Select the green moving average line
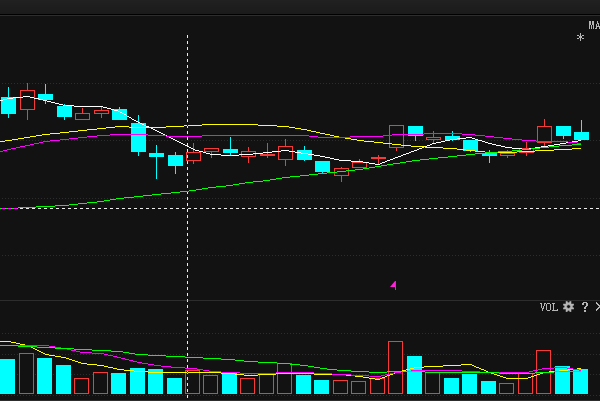600x401 pixels. pyautogui.click(x=268, y=179)
